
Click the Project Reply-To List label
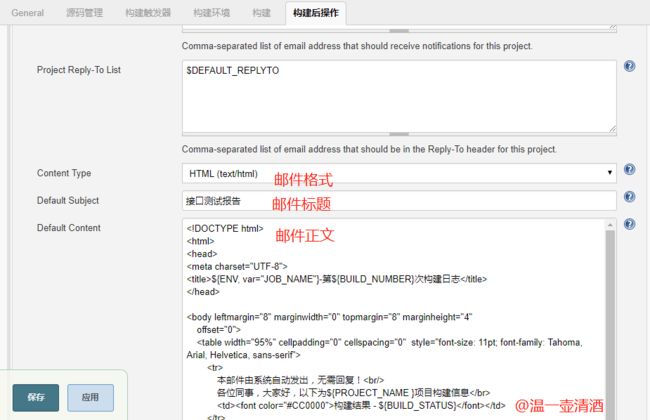pyautogui.click(x=79, y=70)
